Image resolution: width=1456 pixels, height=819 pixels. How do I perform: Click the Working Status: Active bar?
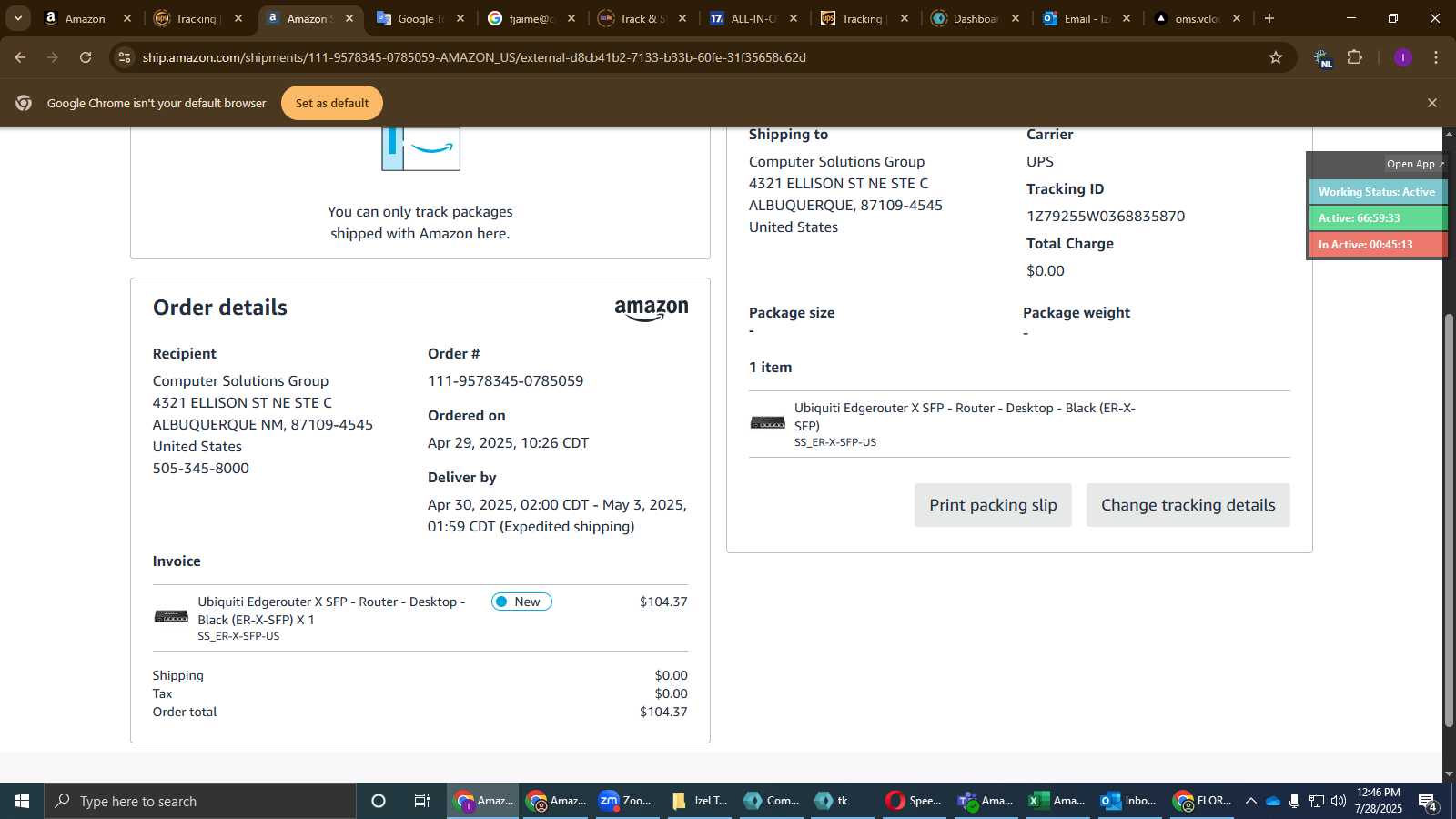tap(1377, 192)
